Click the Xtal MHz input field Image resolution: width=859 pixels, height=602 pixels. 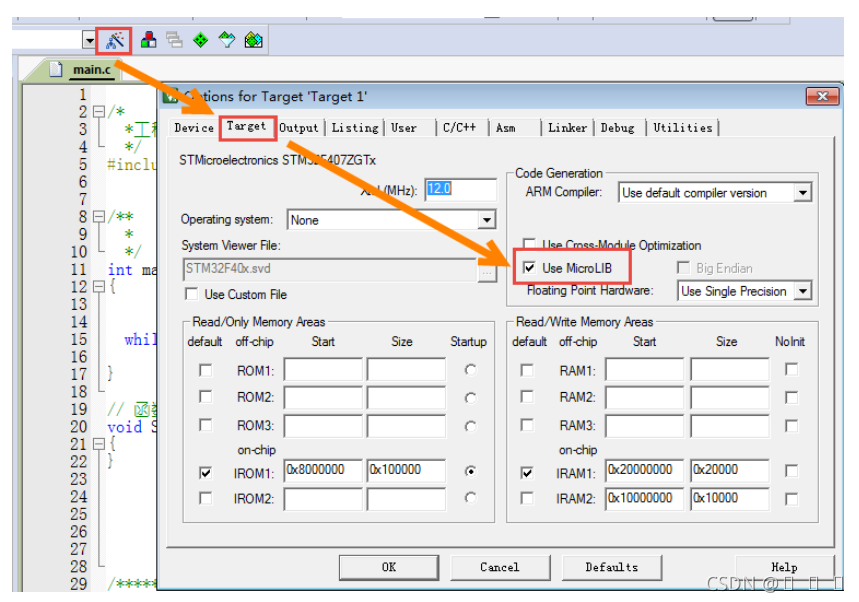(x=460, y=190)
